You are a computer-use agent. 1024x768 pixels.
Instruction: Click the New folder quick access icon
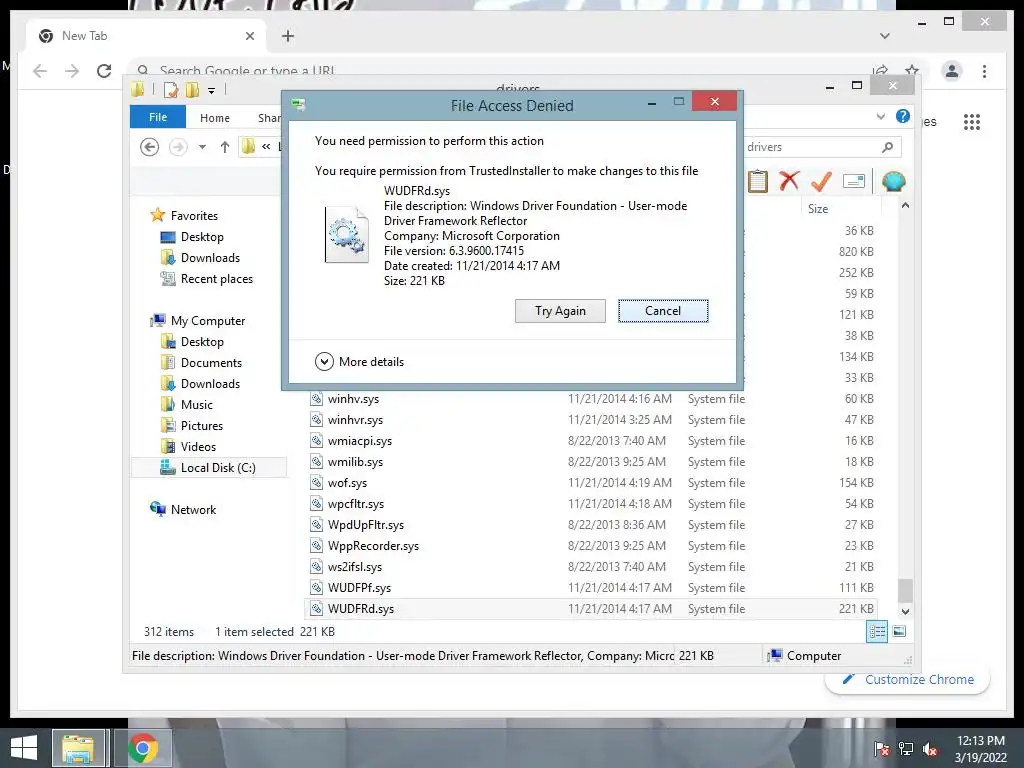[x=192, y=89]
